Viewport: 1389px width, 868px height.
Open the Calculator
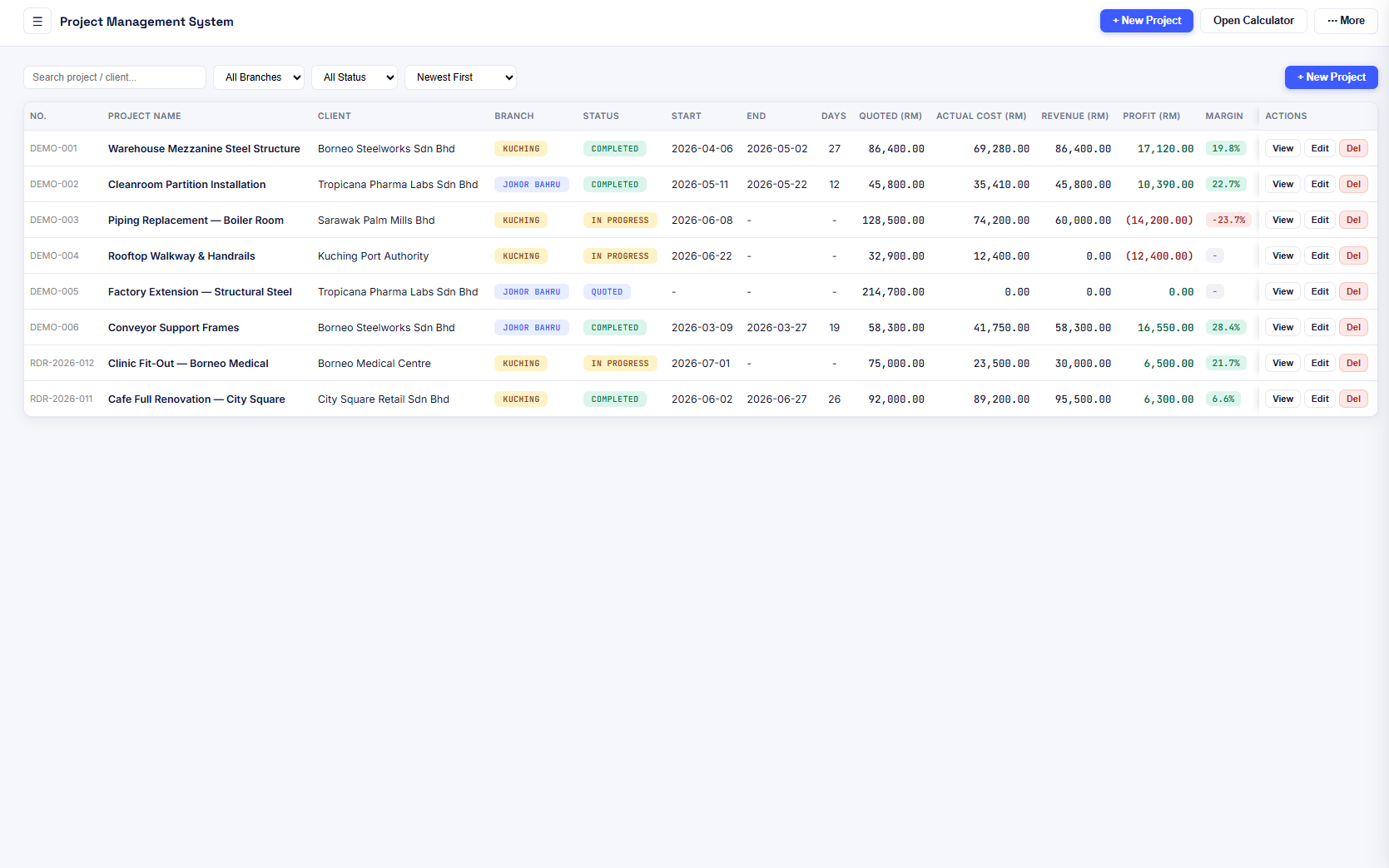point(1253,21)
